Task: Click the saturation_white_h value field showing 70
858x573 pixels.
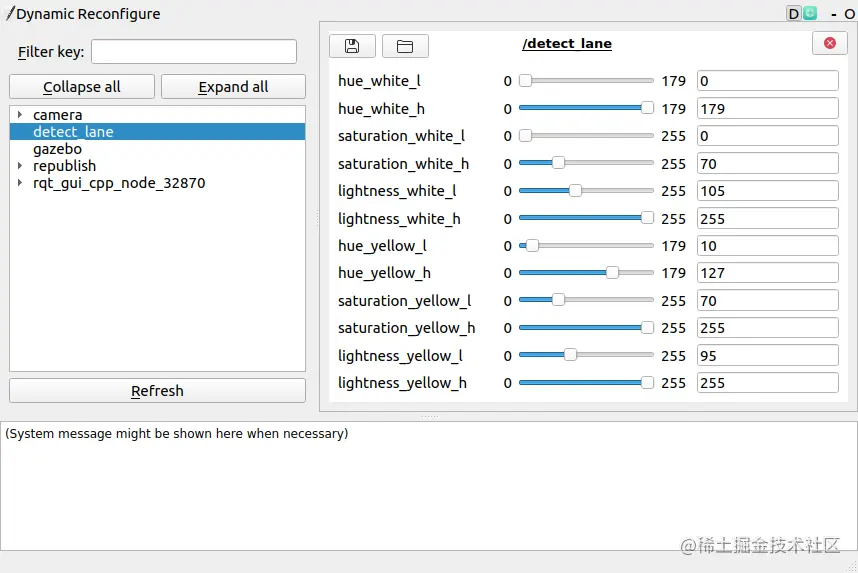Action: click(768, 164)
